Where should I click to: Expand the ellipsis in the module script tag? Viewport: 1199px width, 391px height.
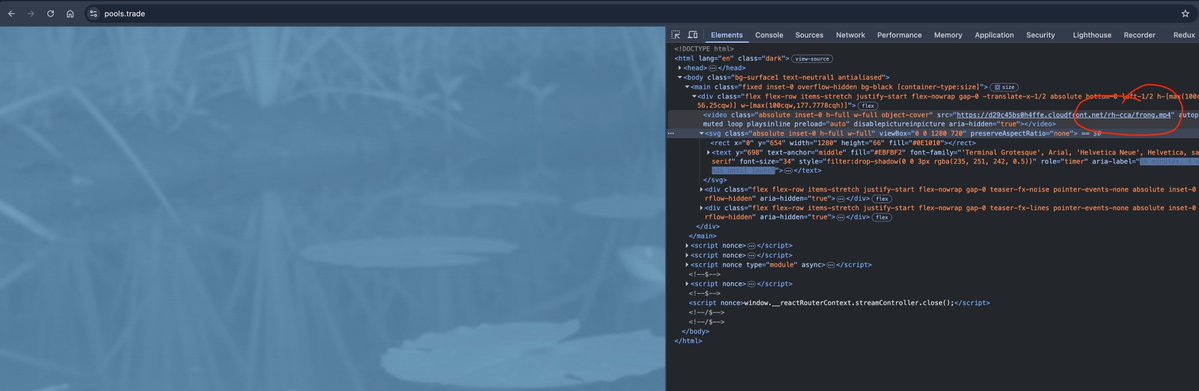pos(831,265)
